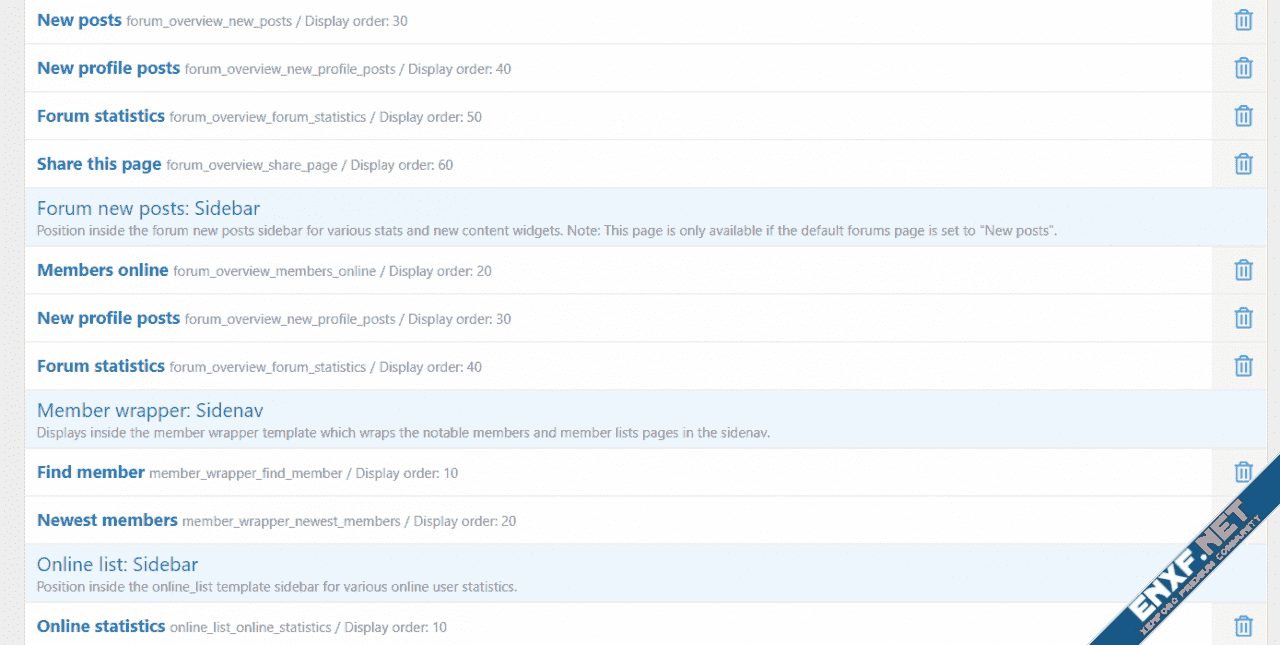Viewport: 1280px width, 645px height.
Task: Open Forum statistics with display order 40
Action: click(x=100, y=366)
